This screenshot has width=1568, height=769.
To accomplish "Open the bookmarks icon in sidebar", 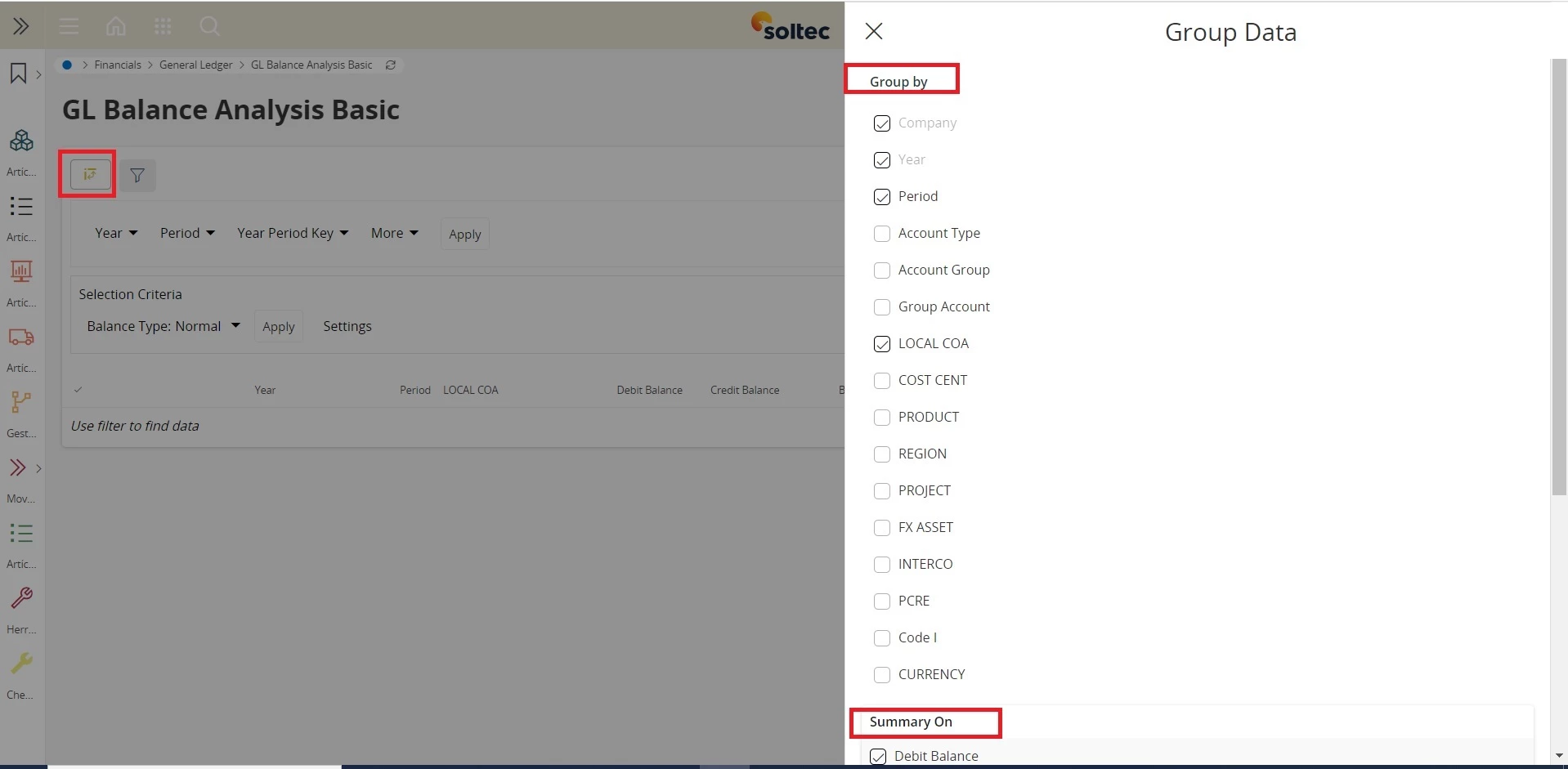I will pyautogui.click(x=18, y=74).
